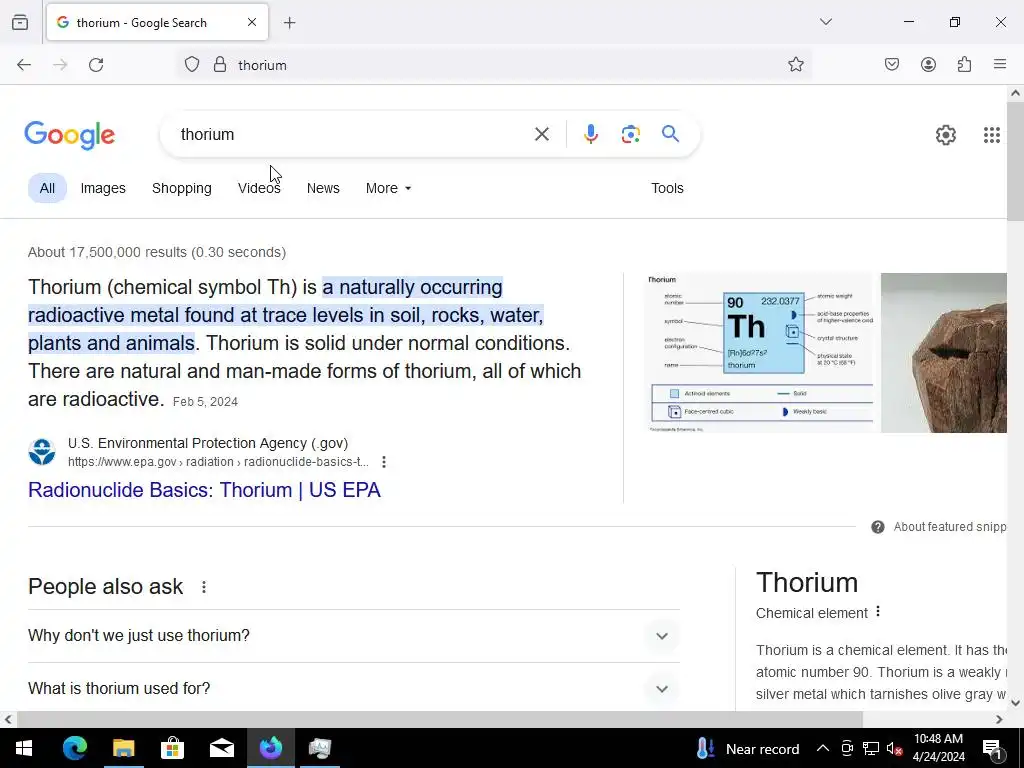Bookmark this page with the star
The width and height of the screenshot is (1024, 768).
(795, 64)
